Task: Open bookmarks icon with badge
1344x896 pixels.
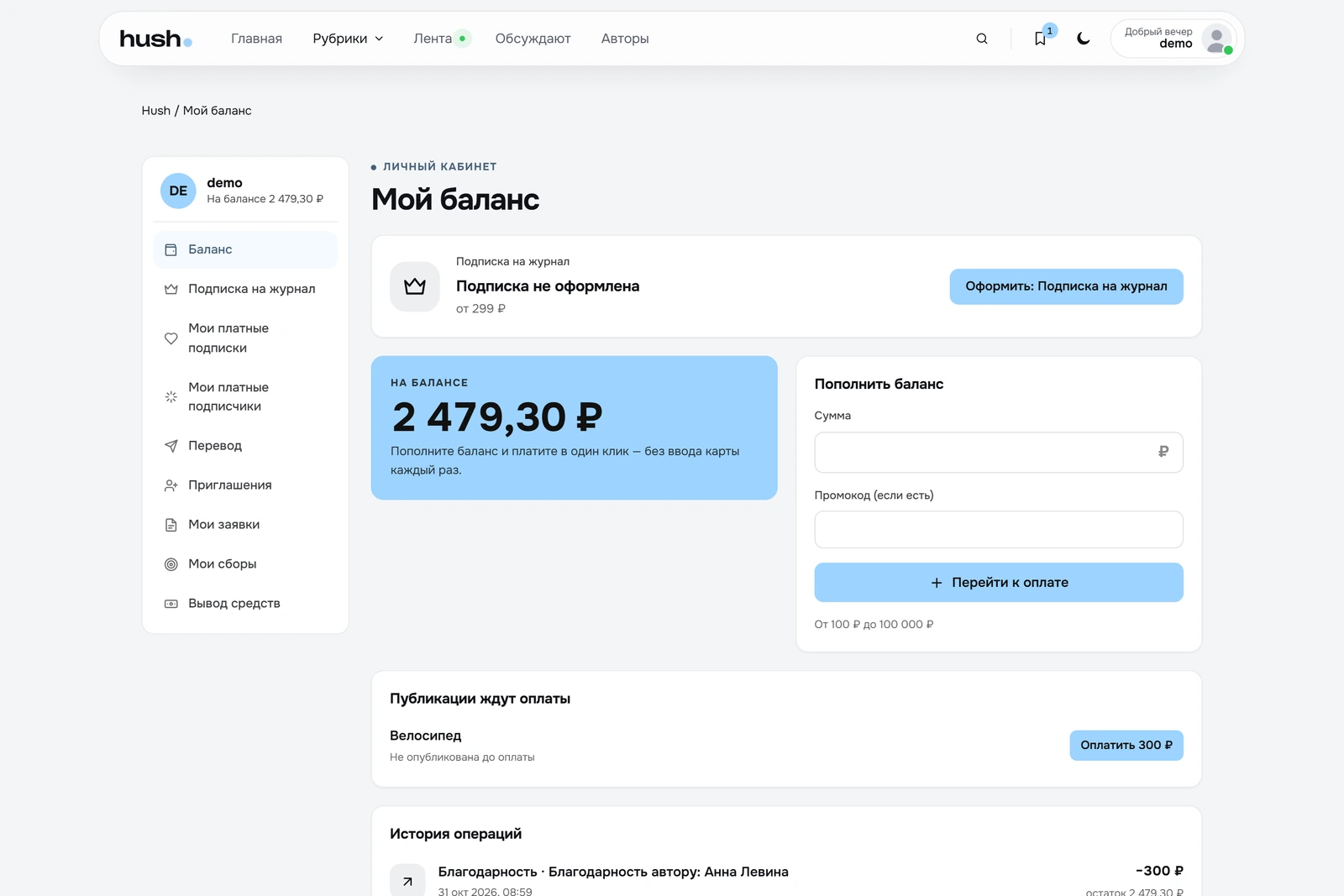Action: (x=1041, y=38)
